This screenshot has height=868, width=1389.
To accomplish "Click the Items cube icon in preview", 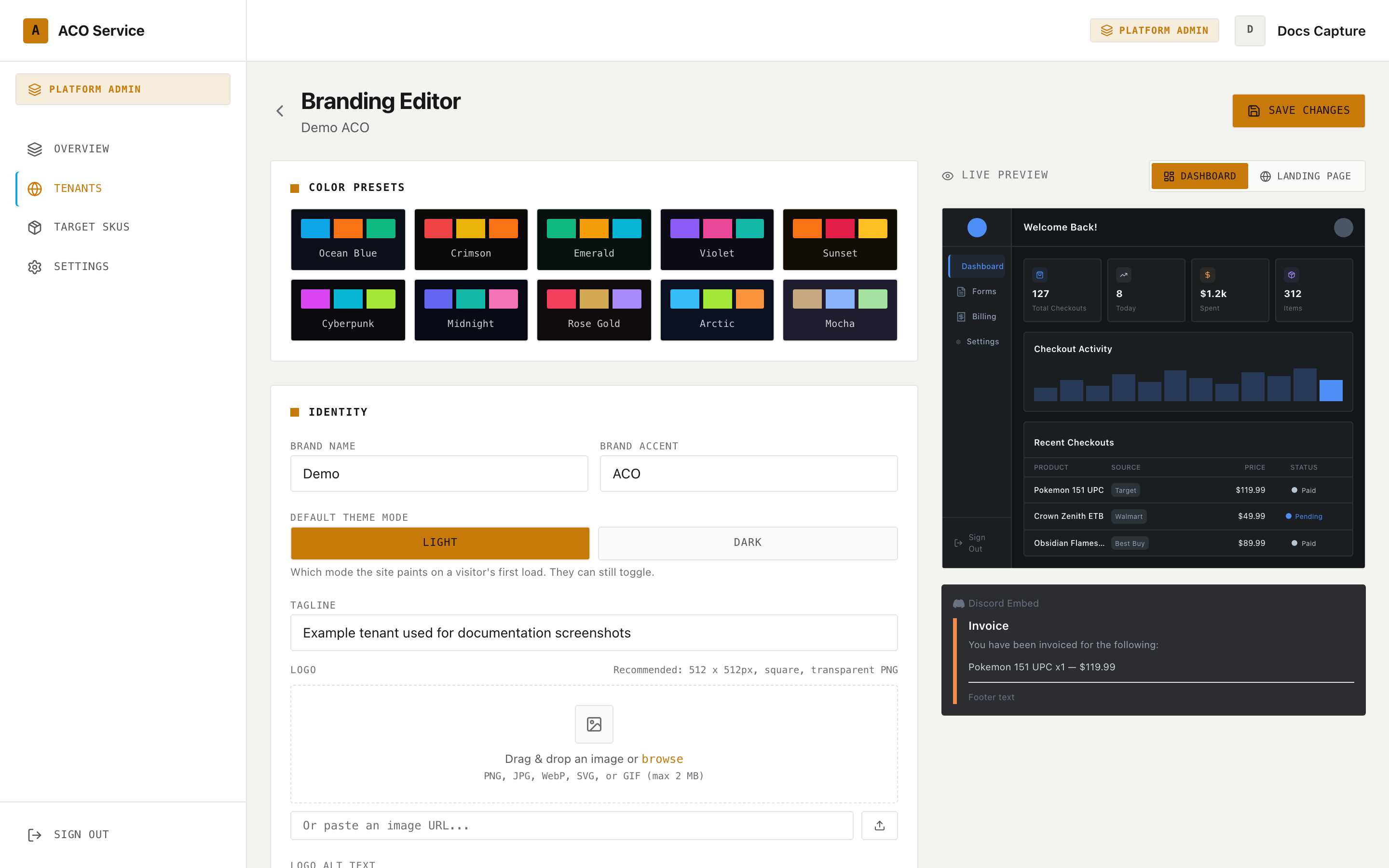I will coord(1291,275).
